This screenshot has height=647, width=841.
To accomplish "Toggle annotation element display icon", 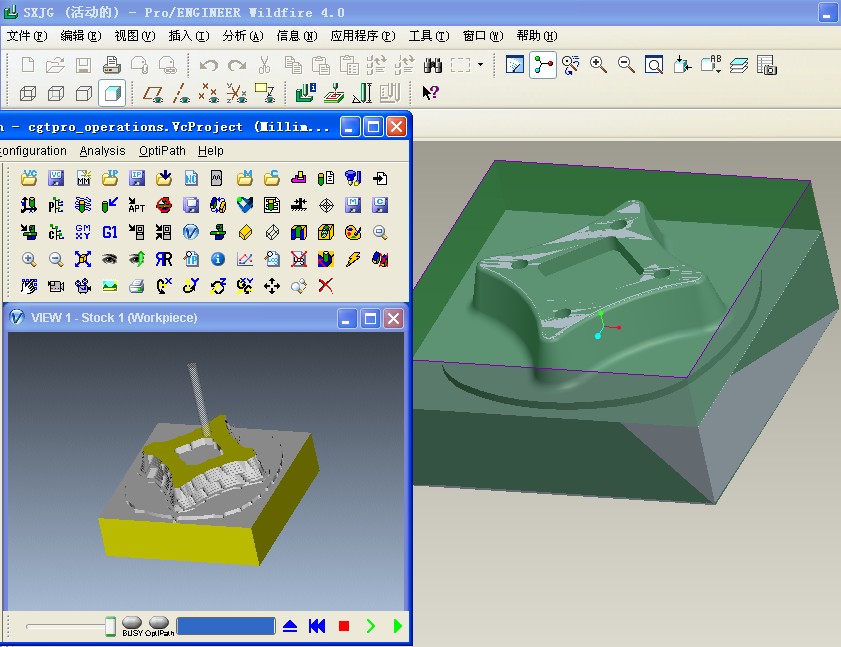I will (x=264, y=93).
